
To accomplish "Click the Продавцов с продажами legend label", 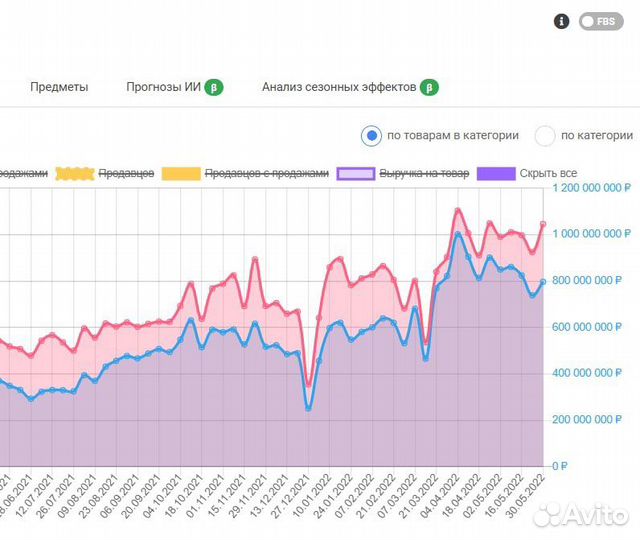I will [x=266, y=173].
